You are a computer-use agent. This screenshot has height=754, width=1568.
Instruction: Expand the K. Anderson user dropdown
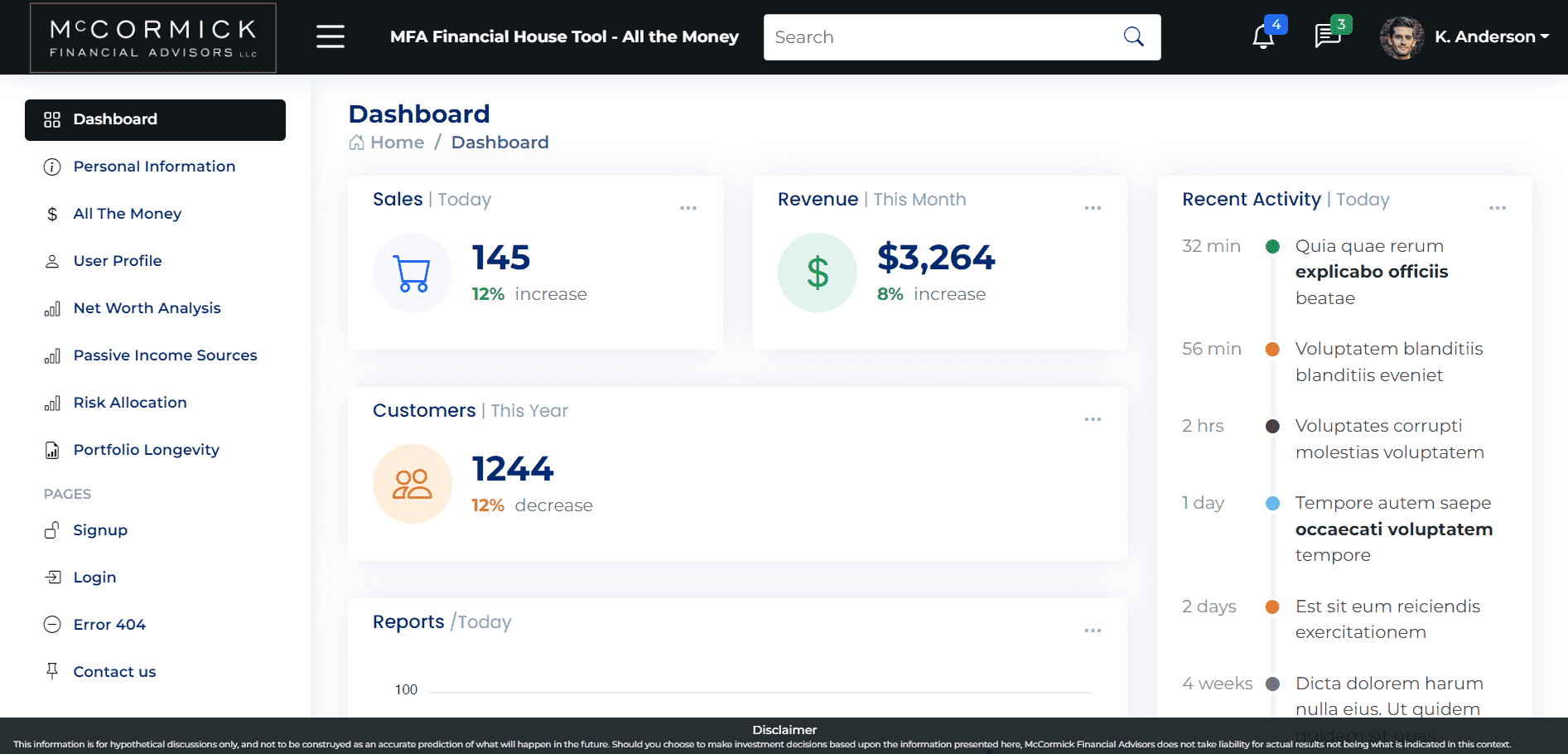1492,36
